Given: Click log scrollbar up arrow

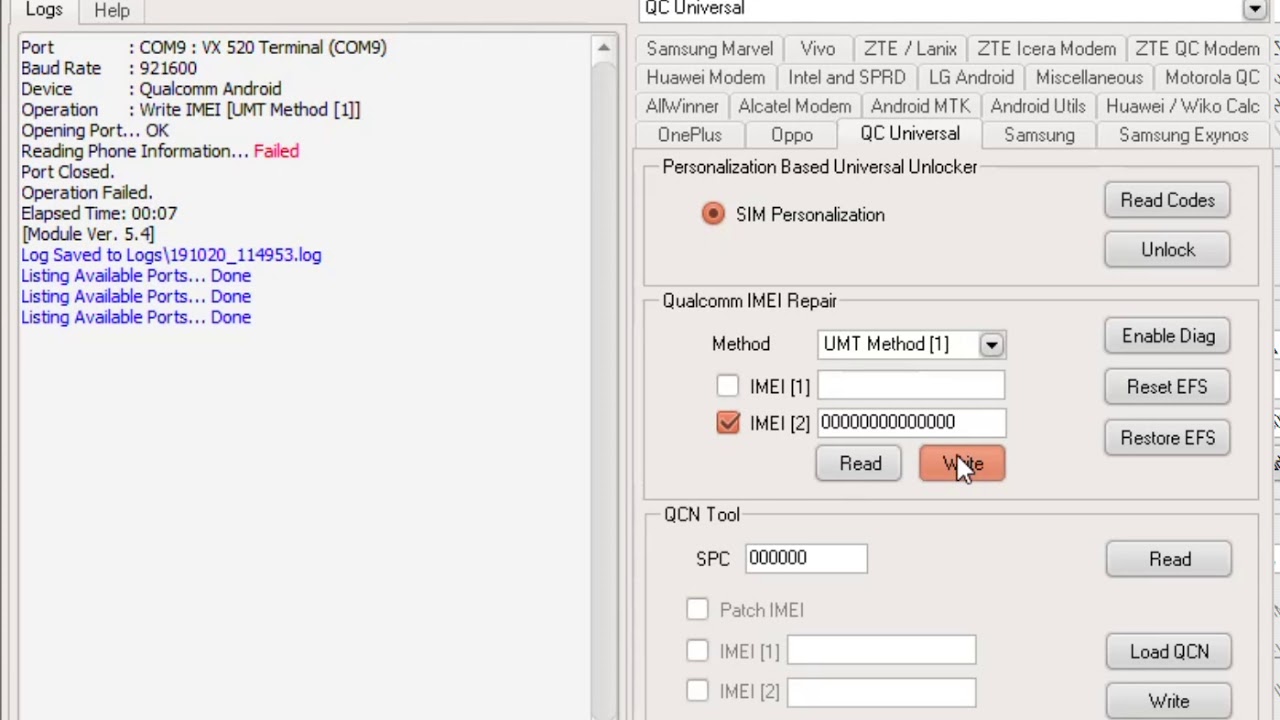Looking at the screenshot, I should pos(603,47).
